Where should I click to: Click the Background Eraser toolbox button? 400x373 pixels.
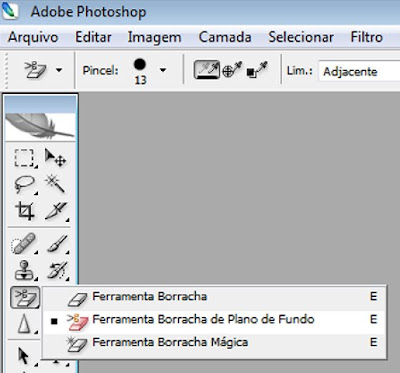coord(25,297)
